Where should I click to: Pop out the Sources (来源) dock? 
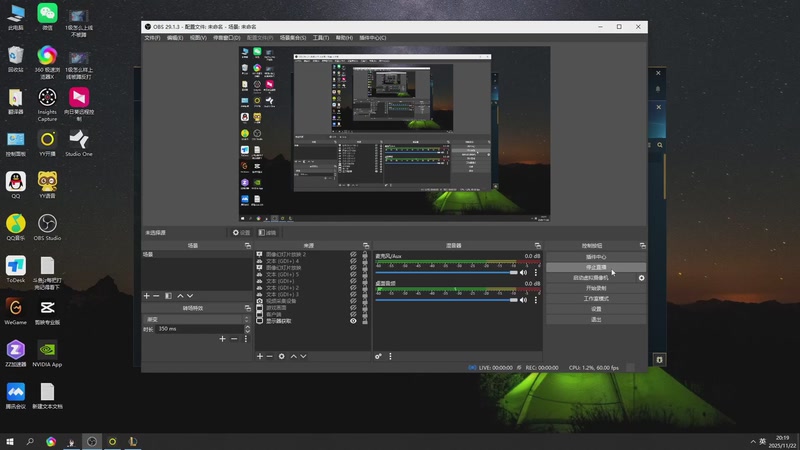(x=366, y=246)
